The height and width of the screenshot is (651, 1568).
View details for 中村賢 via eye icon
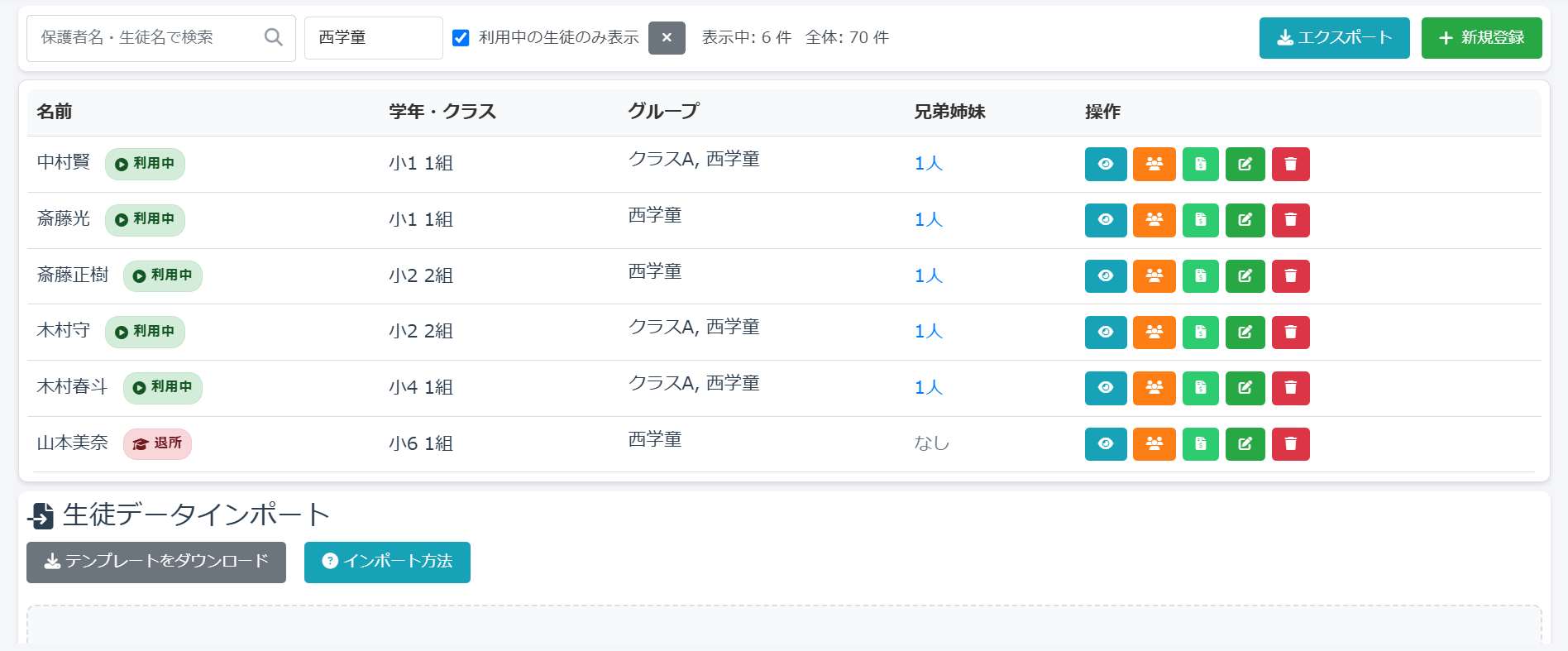1106,164
